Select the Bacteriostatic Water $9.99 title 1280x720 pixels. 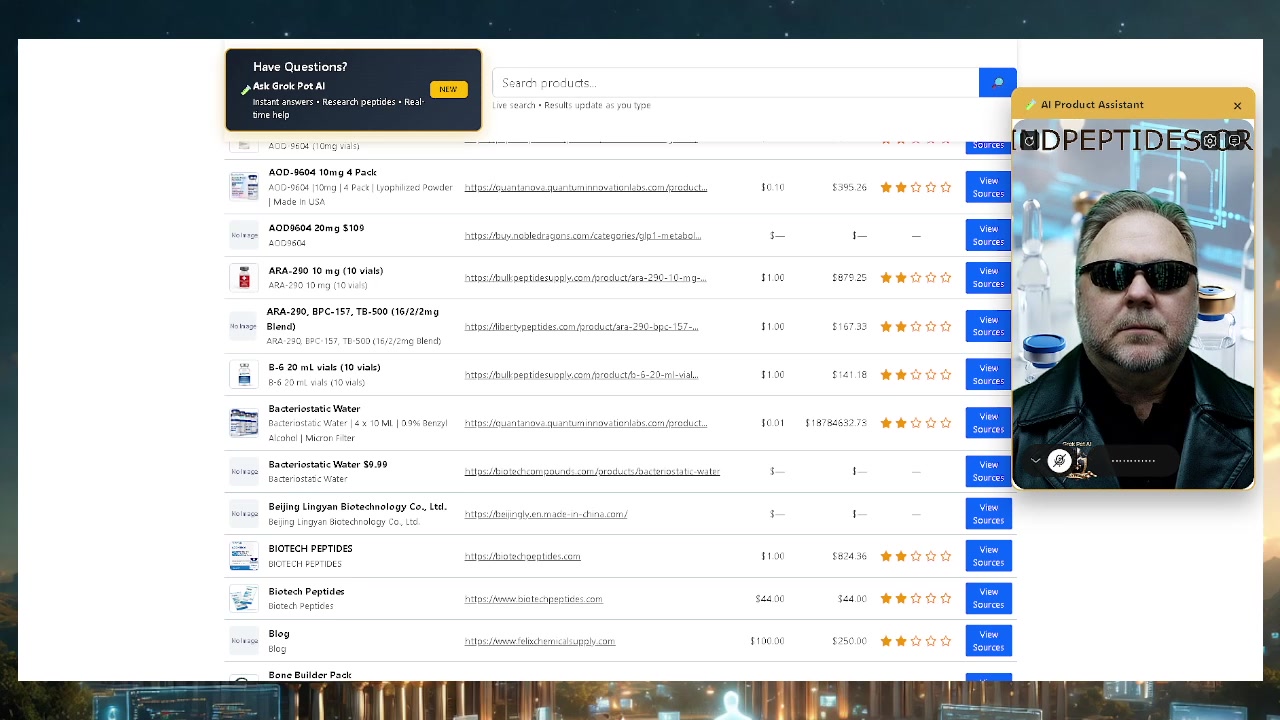coord(327,464)
